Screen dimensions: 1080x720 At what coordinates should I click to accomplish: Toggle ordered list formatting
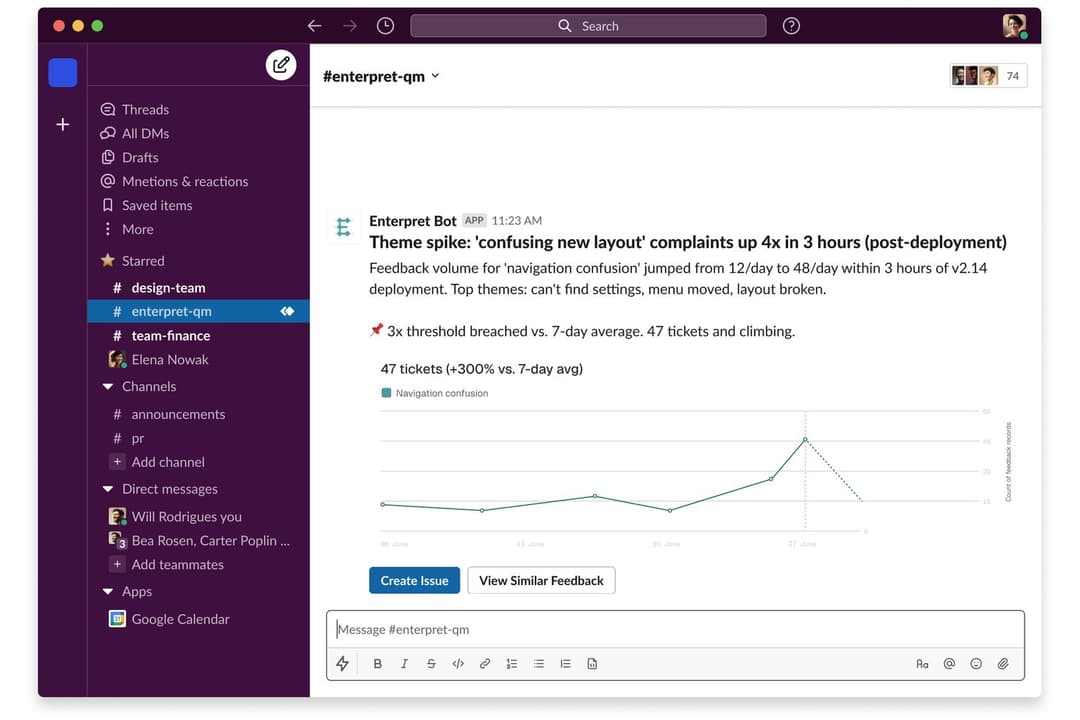(x=512, y=664)
